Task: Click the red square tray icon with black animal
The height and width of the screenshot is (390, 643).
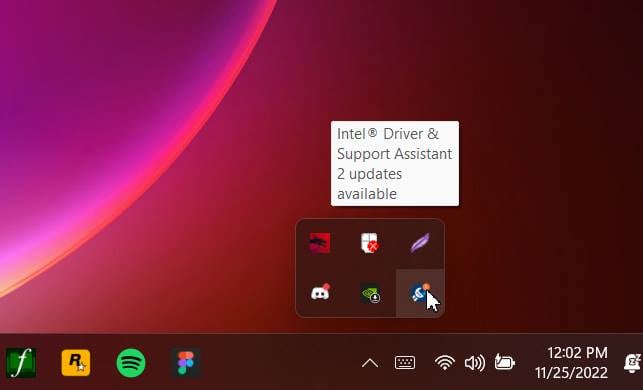Action: pos(320,243)
